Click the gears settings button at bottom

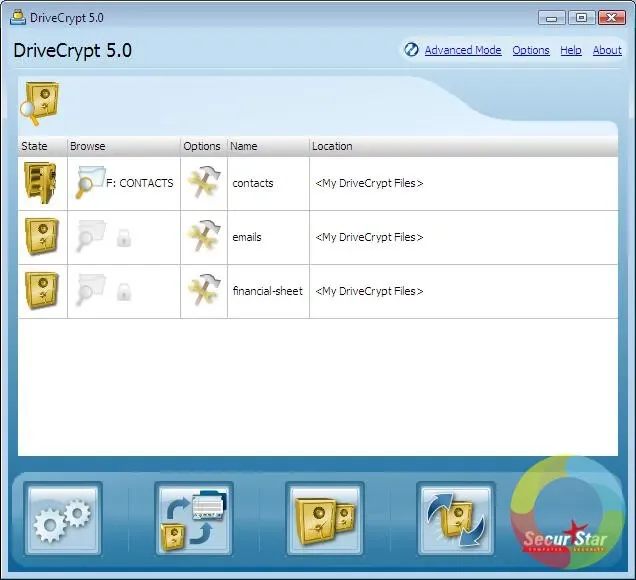coord(63,519)
